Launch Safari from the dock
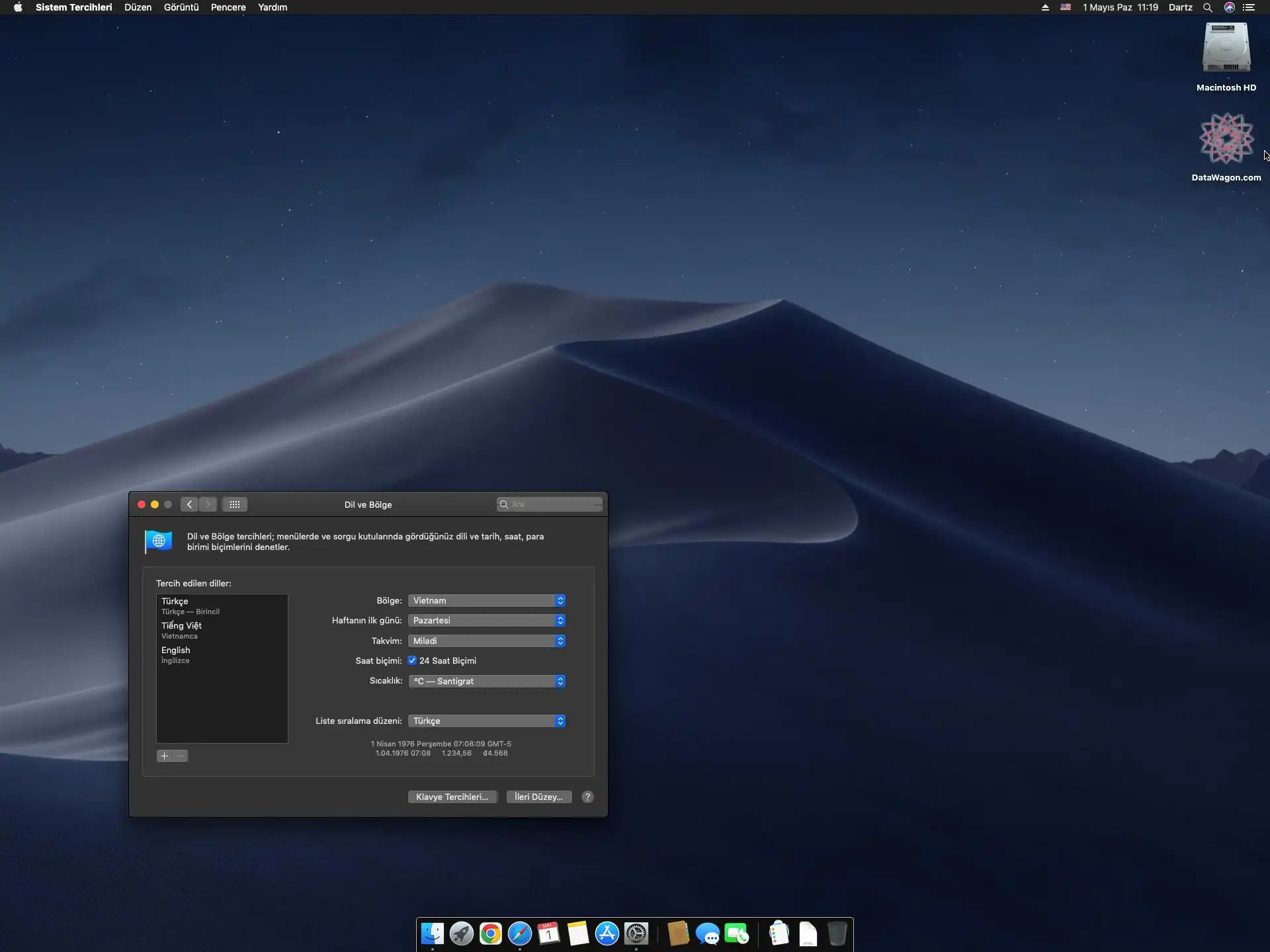 coord(519,934)
